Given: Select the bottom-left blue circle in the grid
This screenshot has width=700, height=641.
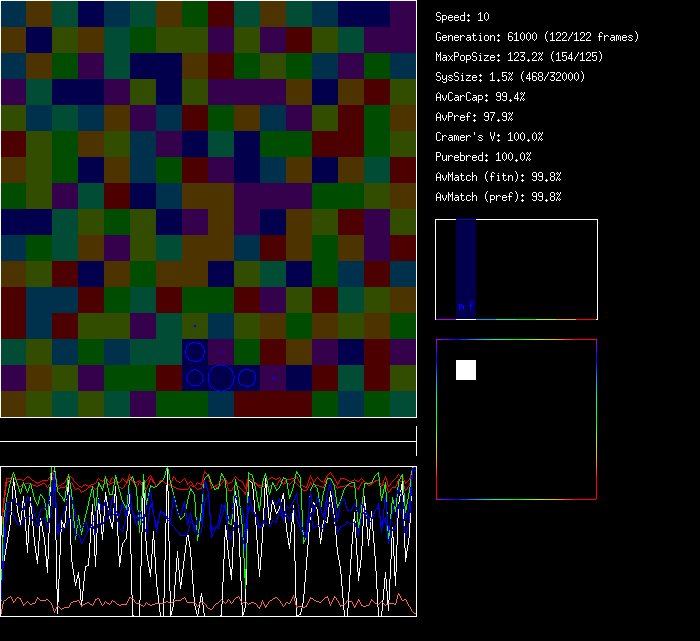Looking at the screenshot, I should 195,378.
